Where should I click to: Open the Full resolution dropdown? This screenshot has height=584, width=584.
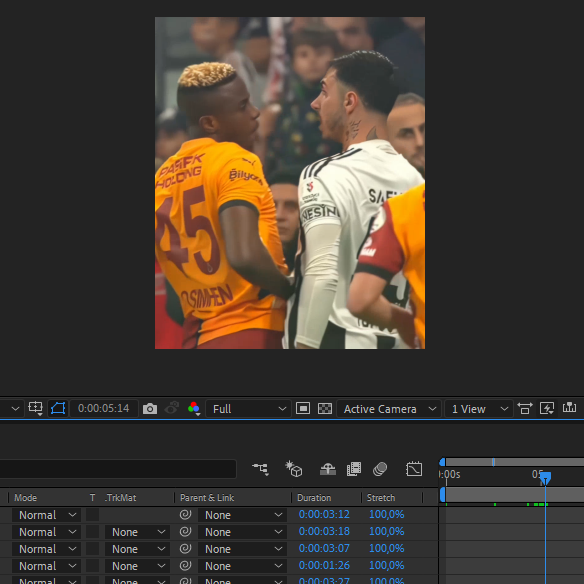coord(248,409)
